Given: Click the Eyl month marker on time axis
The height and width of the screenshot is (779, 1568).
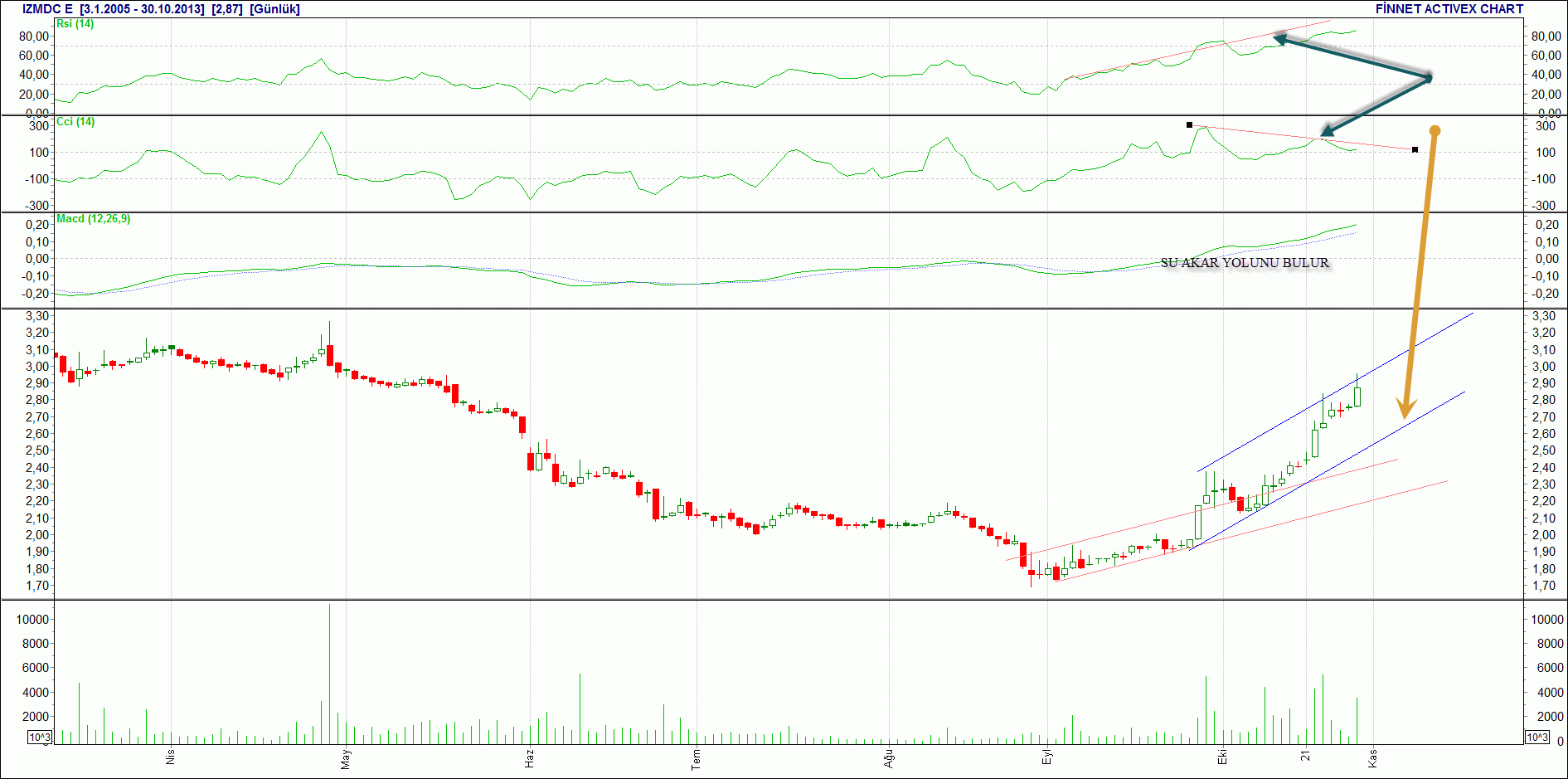Looking at the screenshot, I should 1046,757.
